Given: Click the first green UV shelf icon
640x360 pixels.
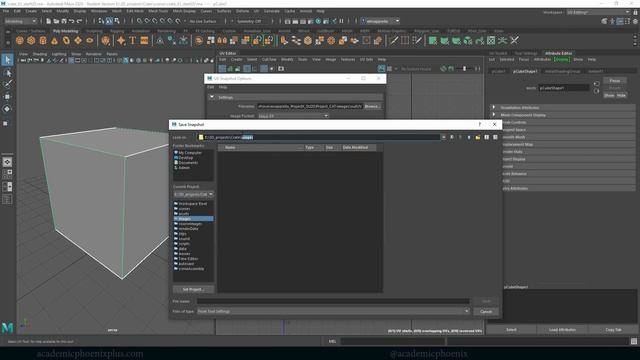Looking at the screenshot, I should coord(432,40).
